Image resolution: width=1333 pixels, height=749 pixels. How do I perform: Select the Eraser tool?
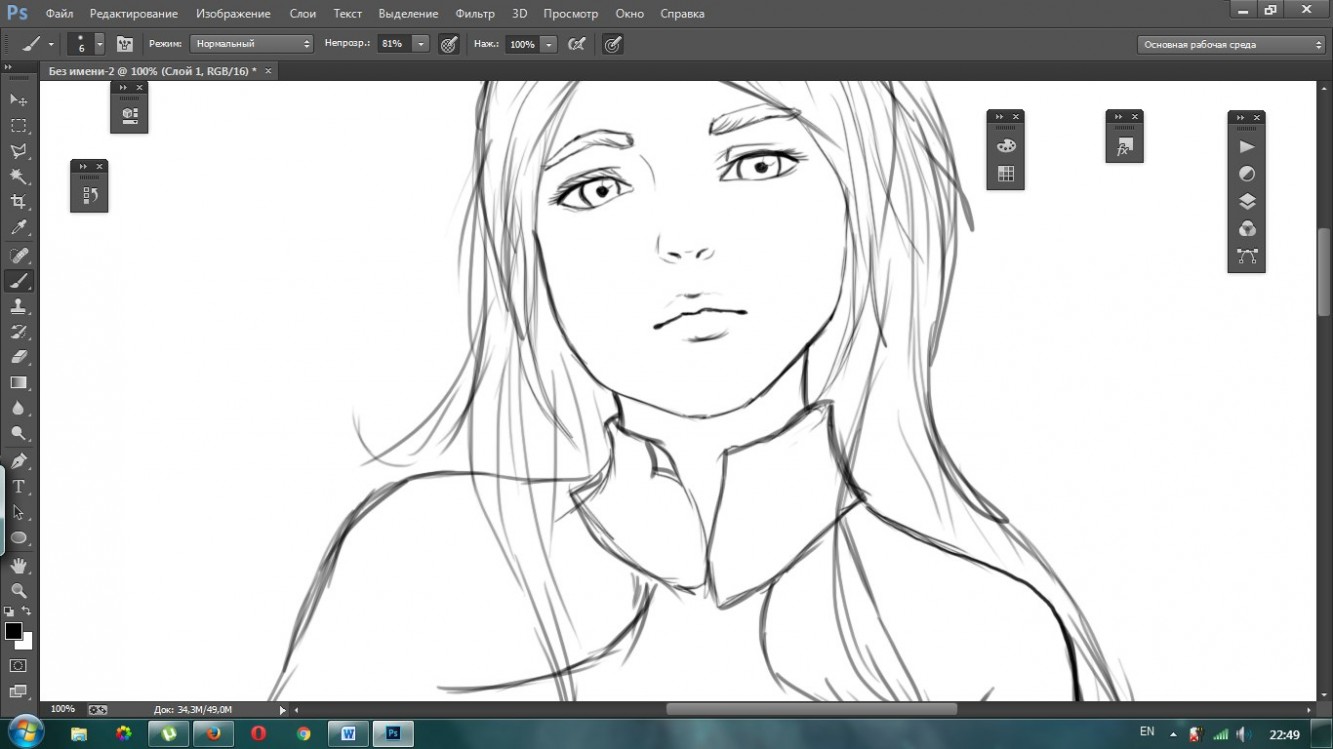(x=18, y=357)
